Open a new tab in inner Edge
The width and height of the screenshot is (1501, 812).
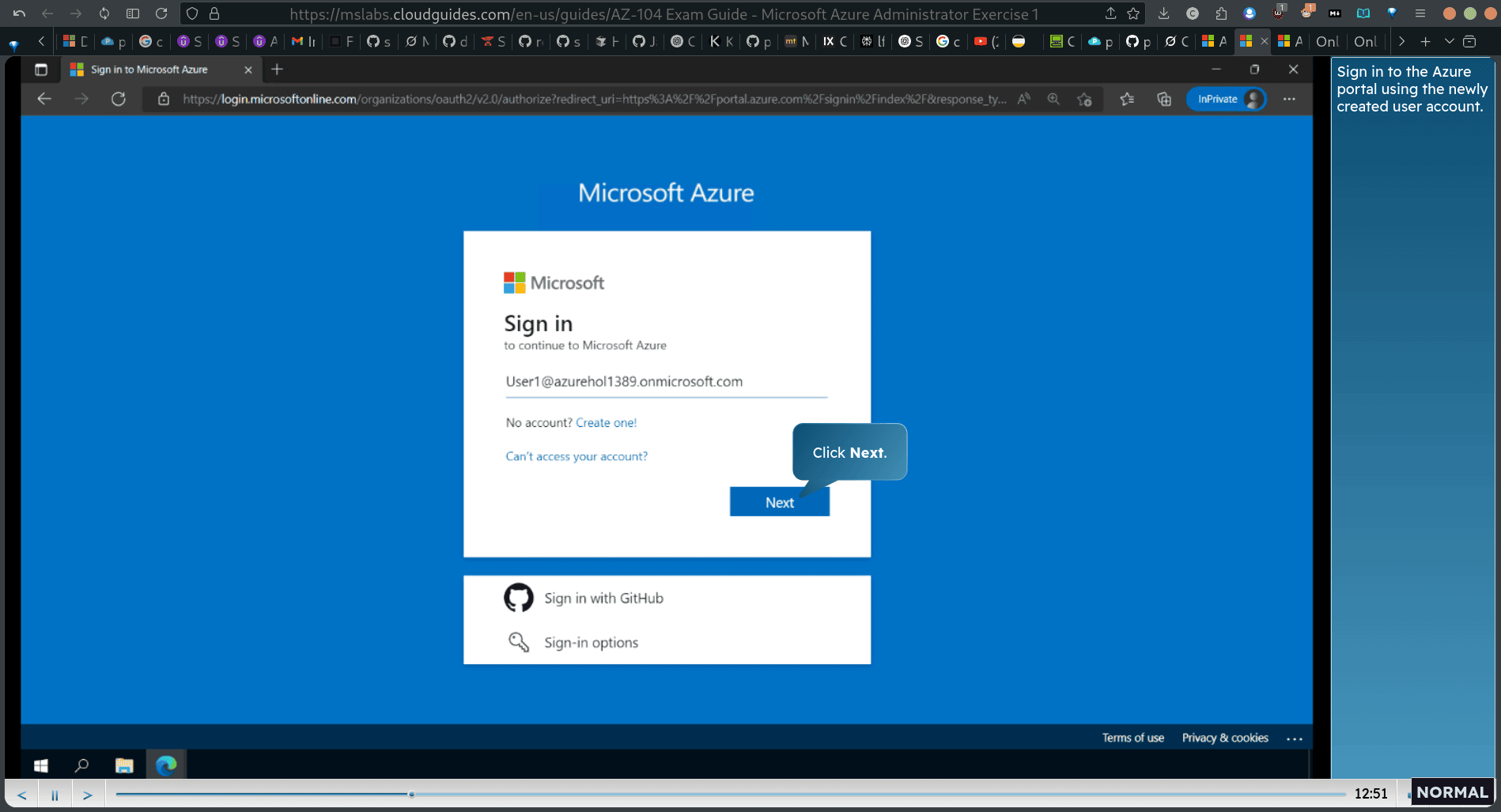click(x=277, y=70)
